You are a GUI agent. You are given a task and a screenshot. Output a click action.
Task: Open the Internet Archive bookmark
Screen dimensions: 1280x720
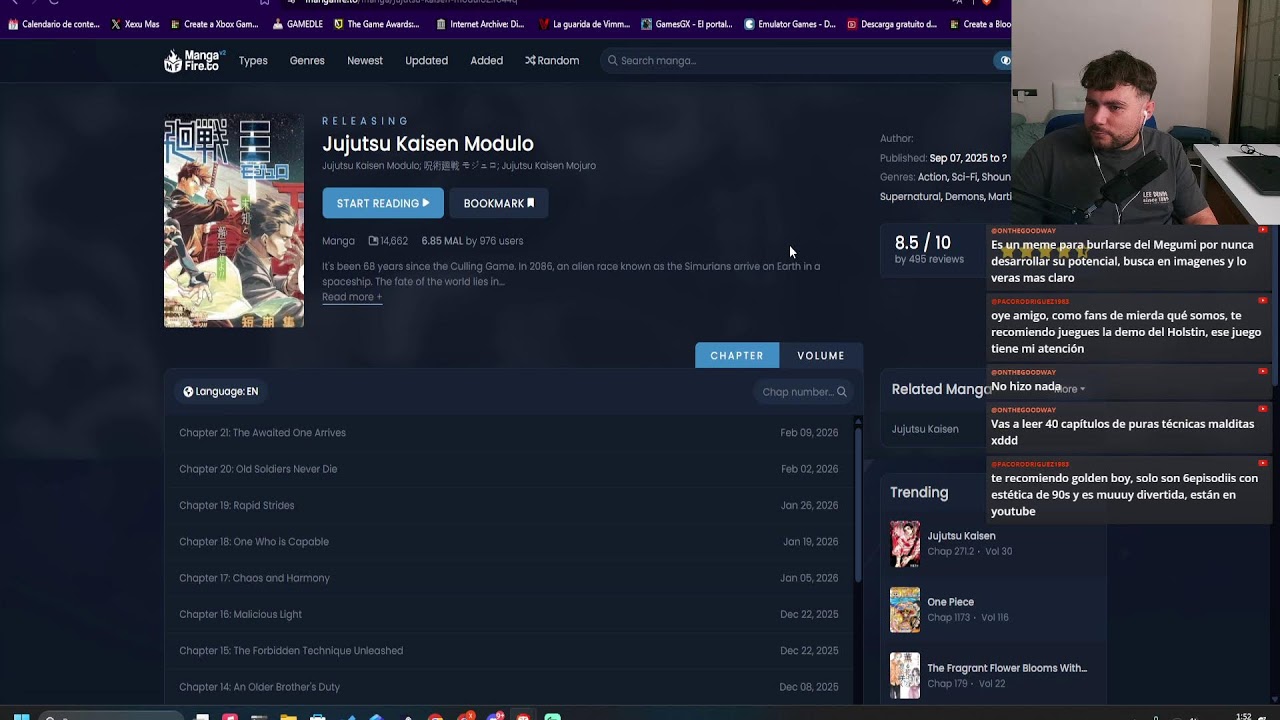click(479, 24)
